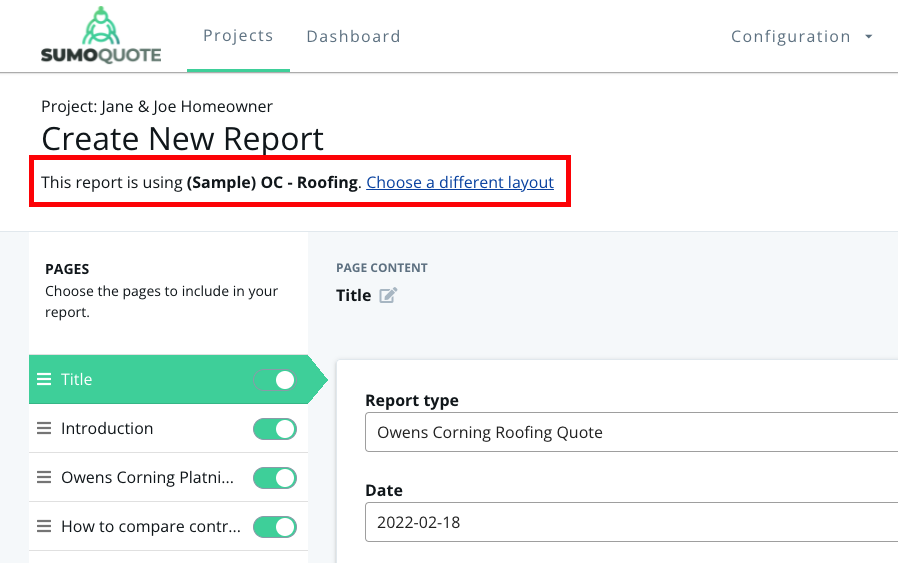Select the Title page in list
Image resolution: width=898 pixels, height=563 pixels.
coord(168,379)
